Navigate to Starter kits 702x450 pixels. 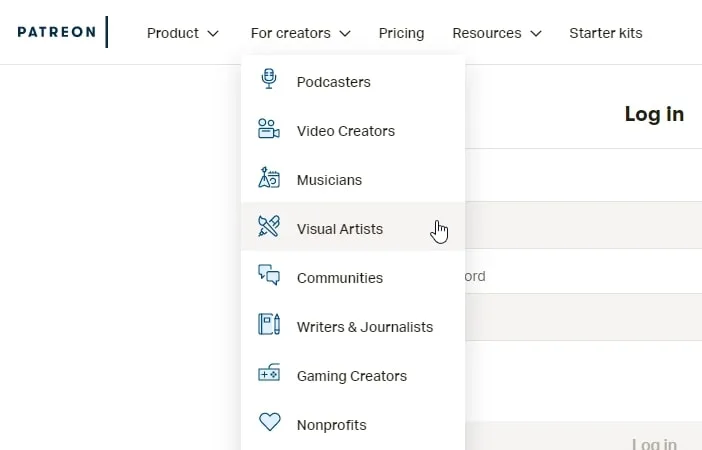click(605, 33)
